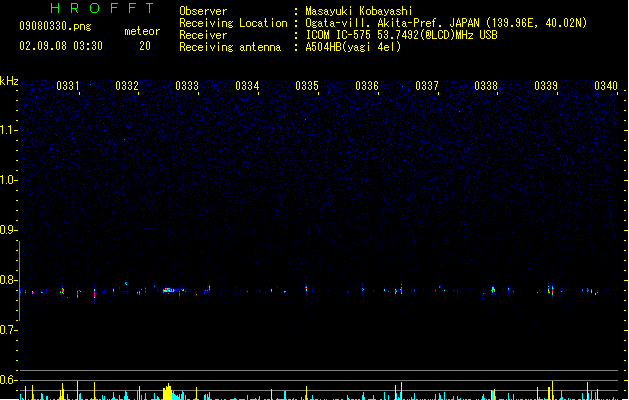
Task: Click the Observer field label
Action: [x=203, y=11]
